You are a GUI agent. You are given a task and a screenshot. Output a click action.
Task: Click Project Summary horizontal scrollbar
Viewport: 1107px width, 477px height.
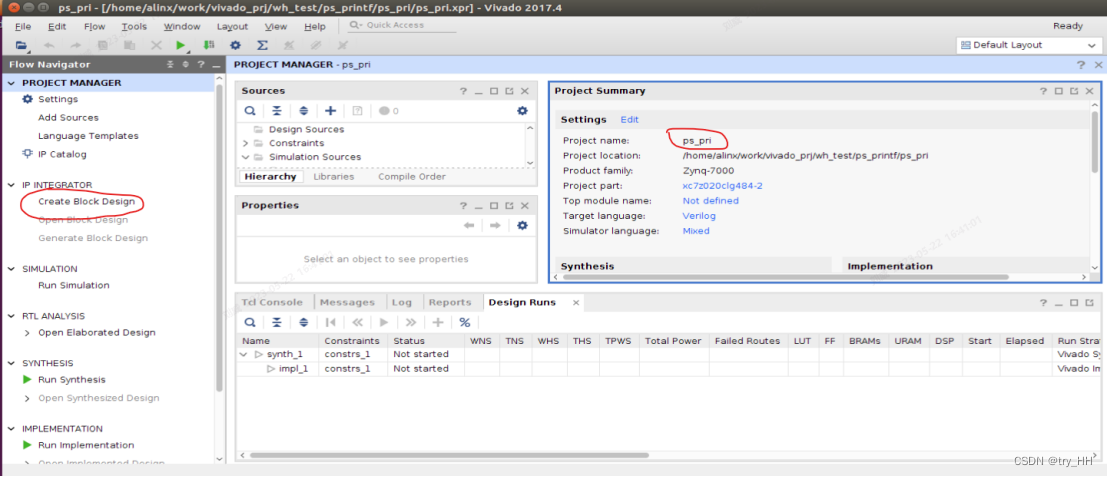(x=786, y=277)
